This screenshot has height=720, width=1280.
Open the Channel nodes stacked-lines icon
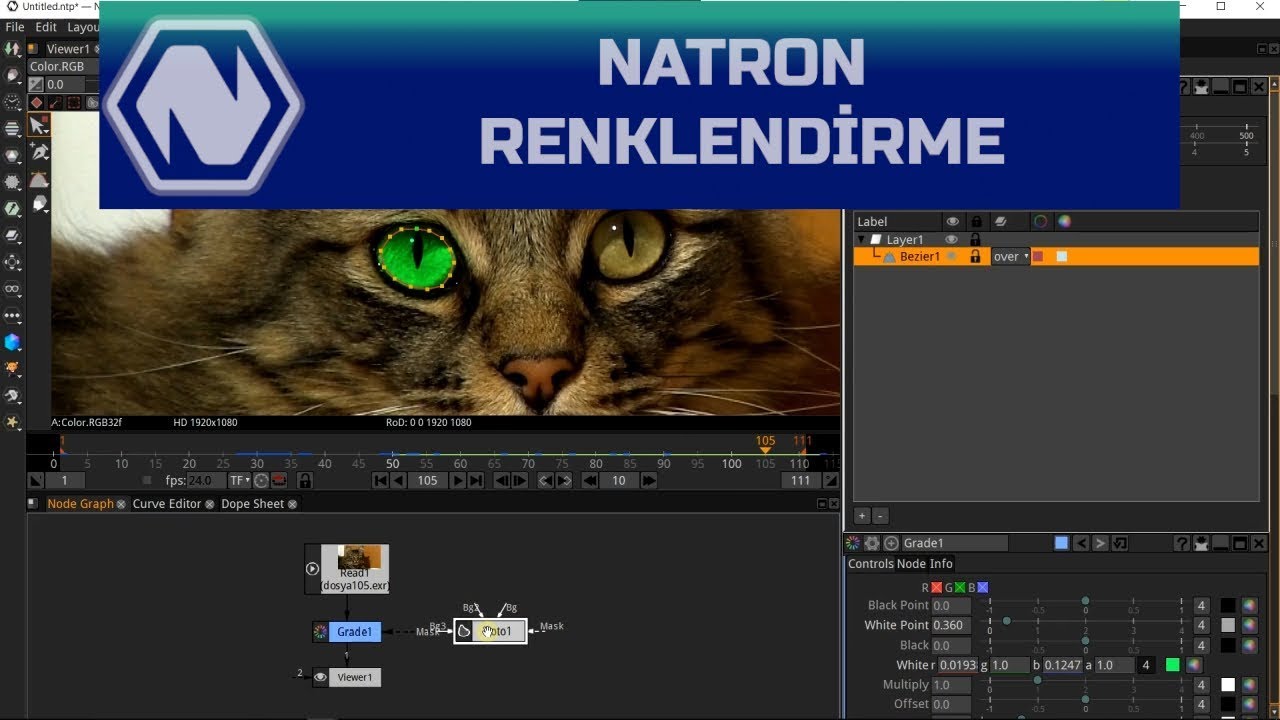pos(12,129)
